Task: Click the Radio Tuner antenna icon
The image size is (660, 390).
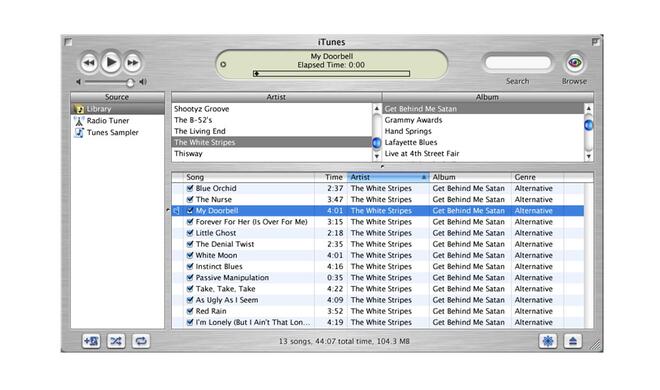Action: click(x=79, y=121)
